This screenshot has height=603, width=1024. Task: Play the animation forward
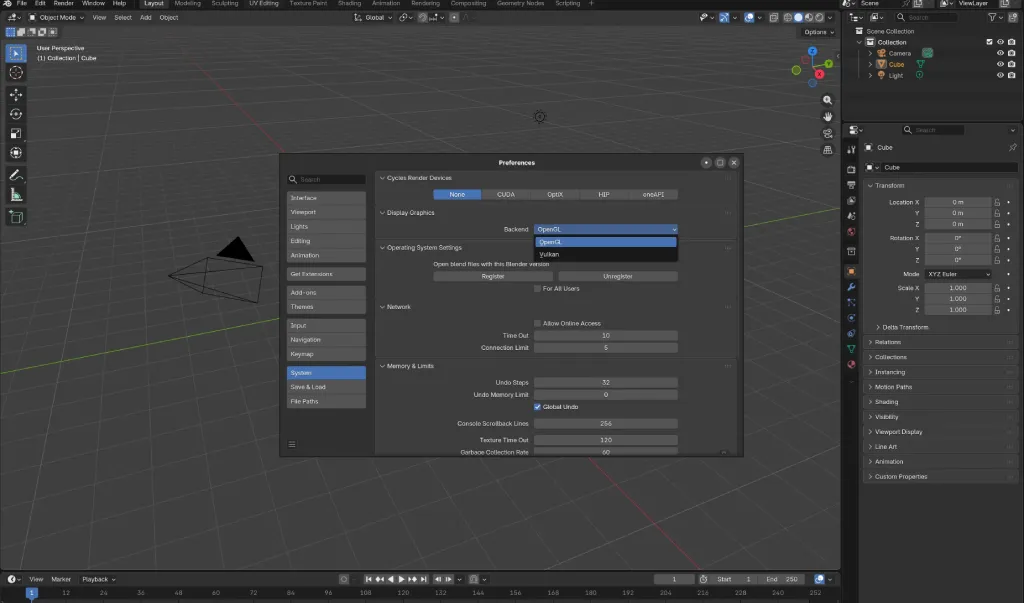(401, 579)
